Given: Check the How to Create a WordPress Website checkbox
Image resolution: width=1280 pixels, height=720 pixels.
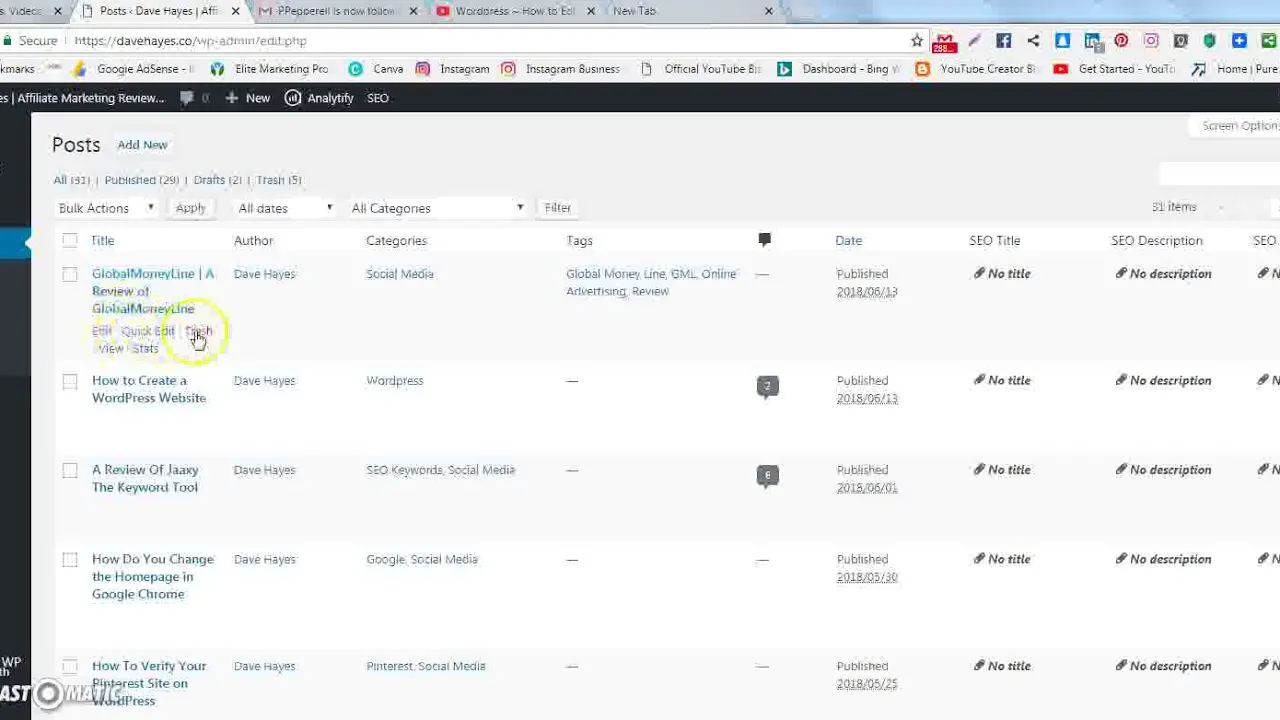Looking at the screenshot, I should point(70,381).
